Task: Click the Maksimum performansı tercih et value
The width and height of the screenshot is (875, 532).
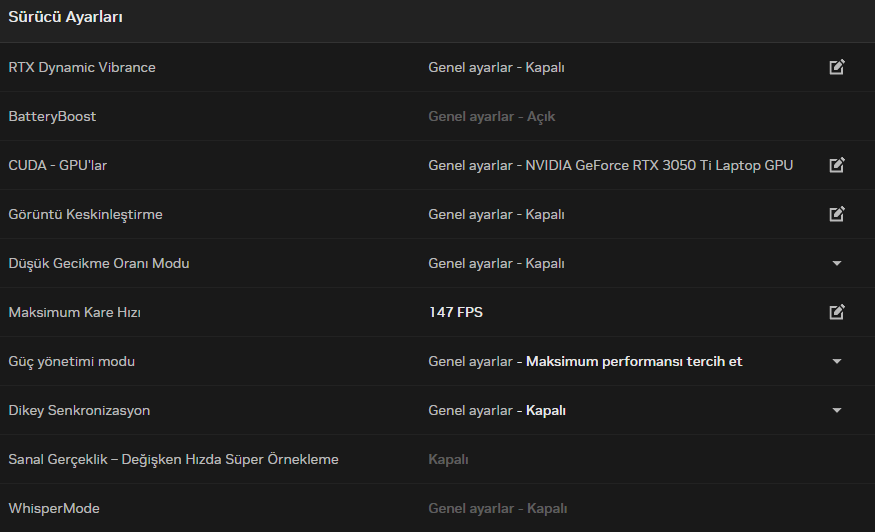Action: (x=634, y=361)
